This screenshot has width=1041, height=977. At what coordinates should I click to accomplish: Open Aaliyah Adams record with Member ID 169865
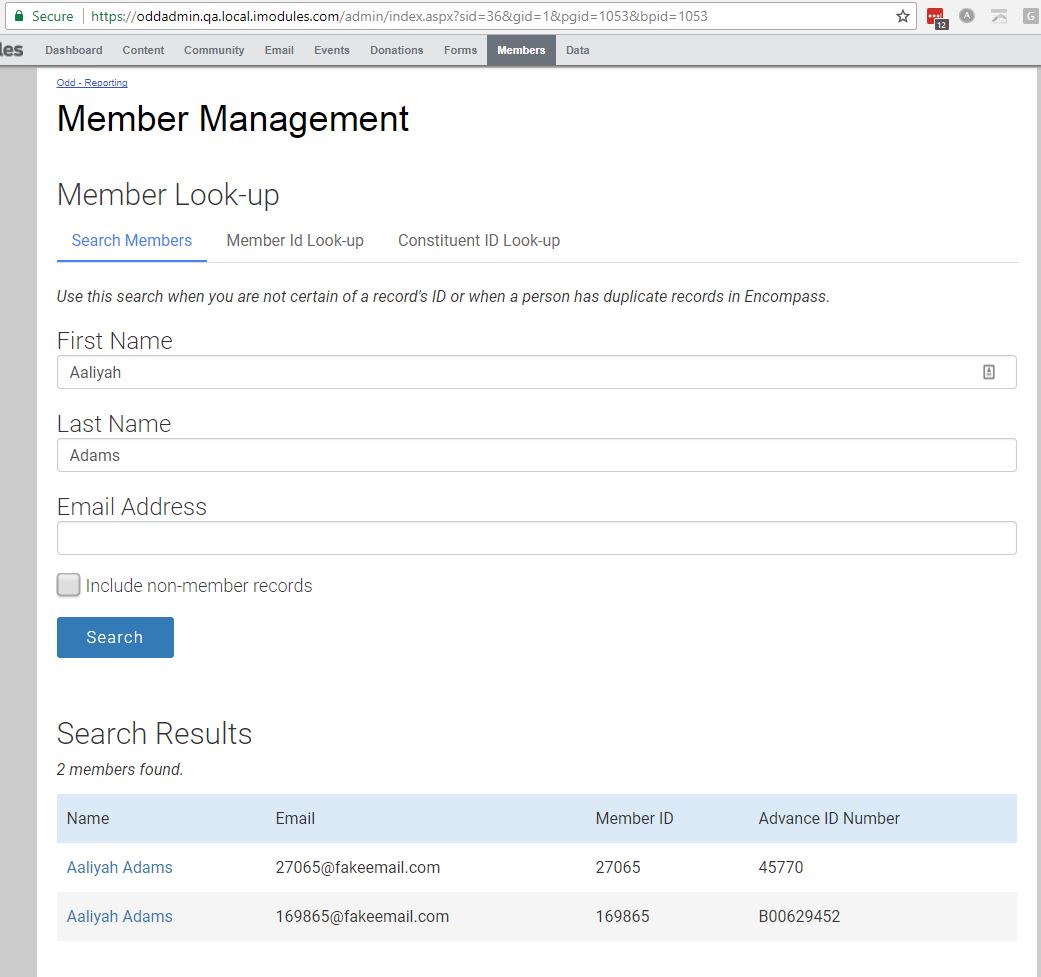(120, 917)
